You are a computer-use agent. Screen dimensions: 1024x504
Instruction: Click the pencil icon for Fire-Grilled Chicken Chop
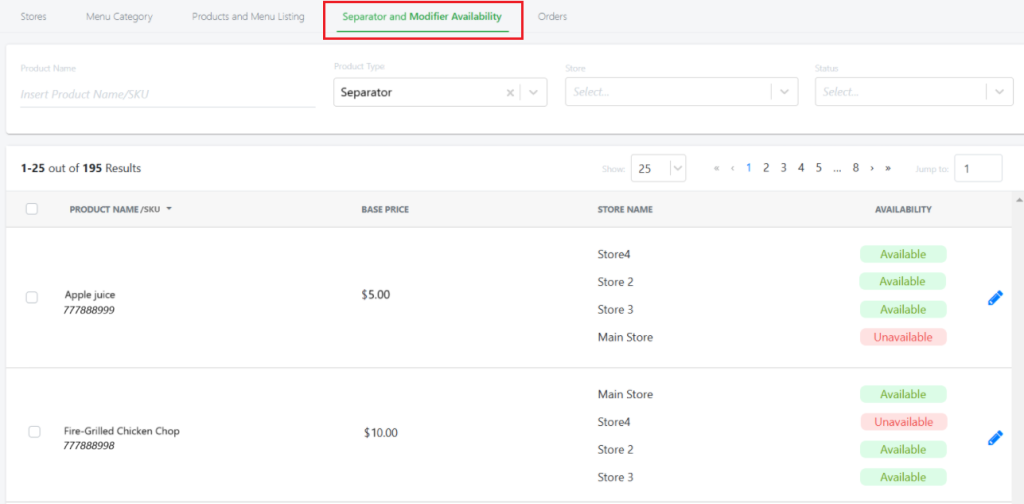995,437
